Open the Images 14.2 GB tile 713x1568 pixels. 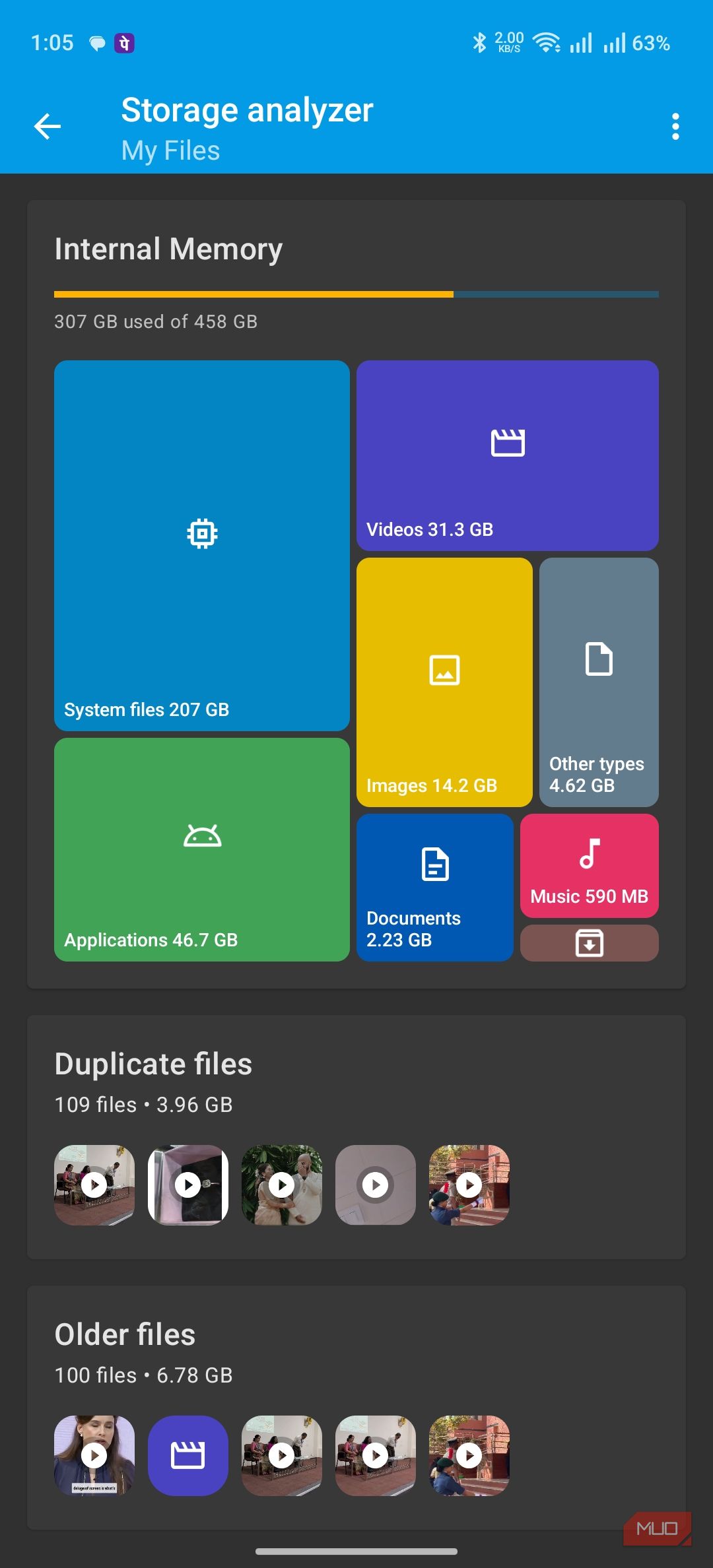point(444,682)
